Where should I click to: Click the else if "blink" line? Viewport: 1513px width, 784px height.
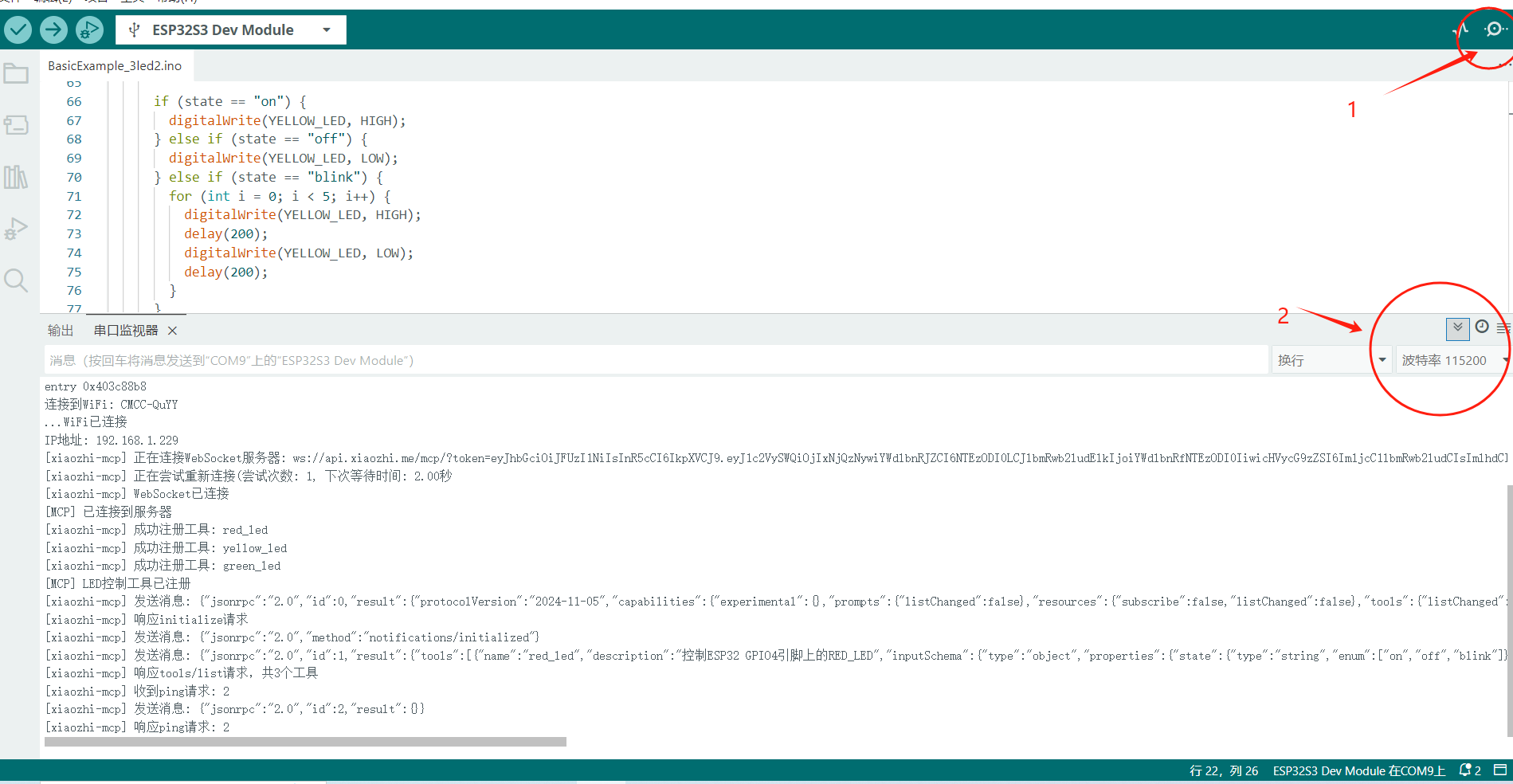pyautogui.click(x=268, y=177)
